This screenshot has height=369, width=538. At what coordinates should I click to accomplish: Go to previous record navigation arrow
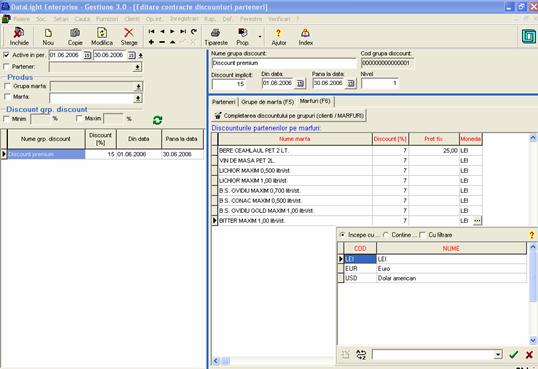click(x=162, y=32)
